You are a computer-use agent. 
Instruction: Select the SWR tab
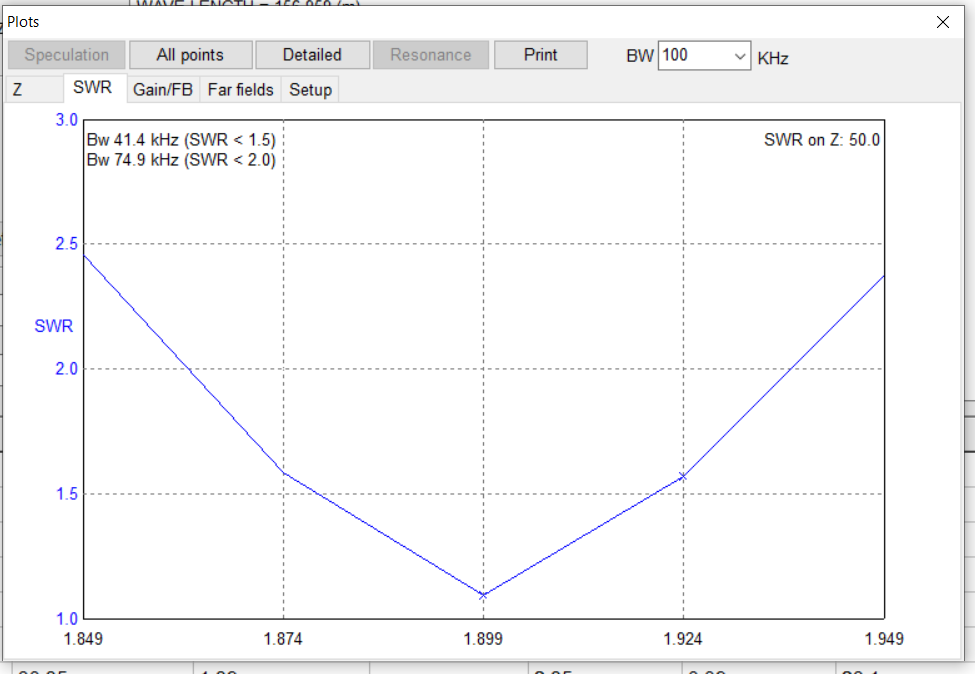93,89
